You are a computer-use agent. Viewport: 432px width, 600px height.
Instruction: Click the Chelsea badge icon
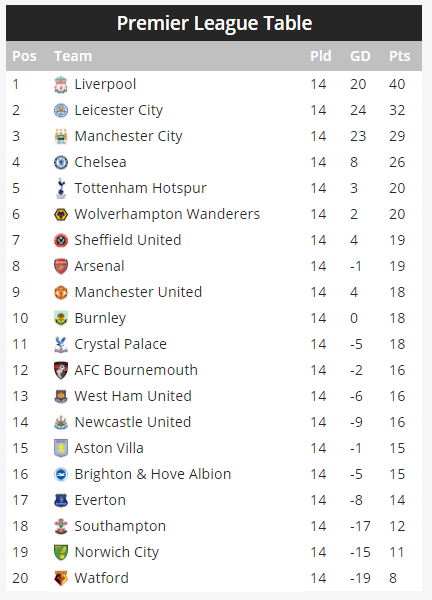61,163
